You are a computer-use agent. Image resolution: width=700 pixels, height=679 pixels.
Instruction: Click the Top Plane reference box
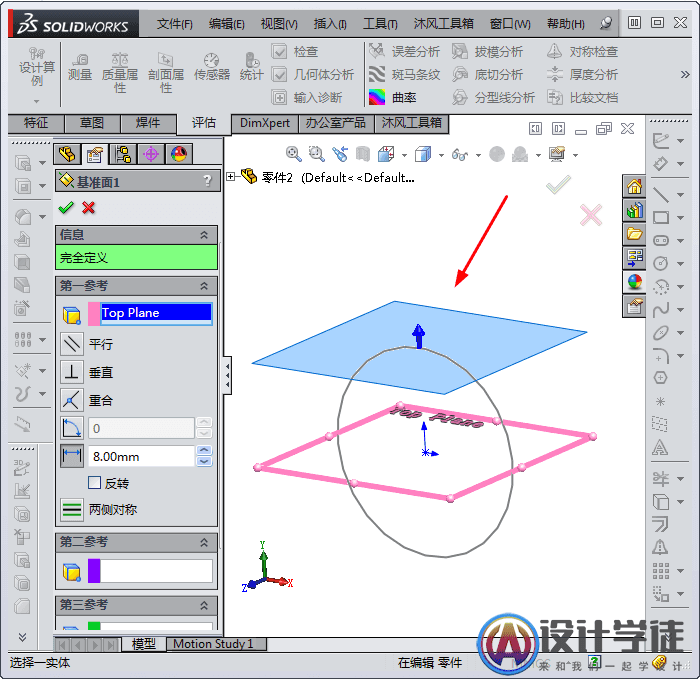click(x=156, y=313)
